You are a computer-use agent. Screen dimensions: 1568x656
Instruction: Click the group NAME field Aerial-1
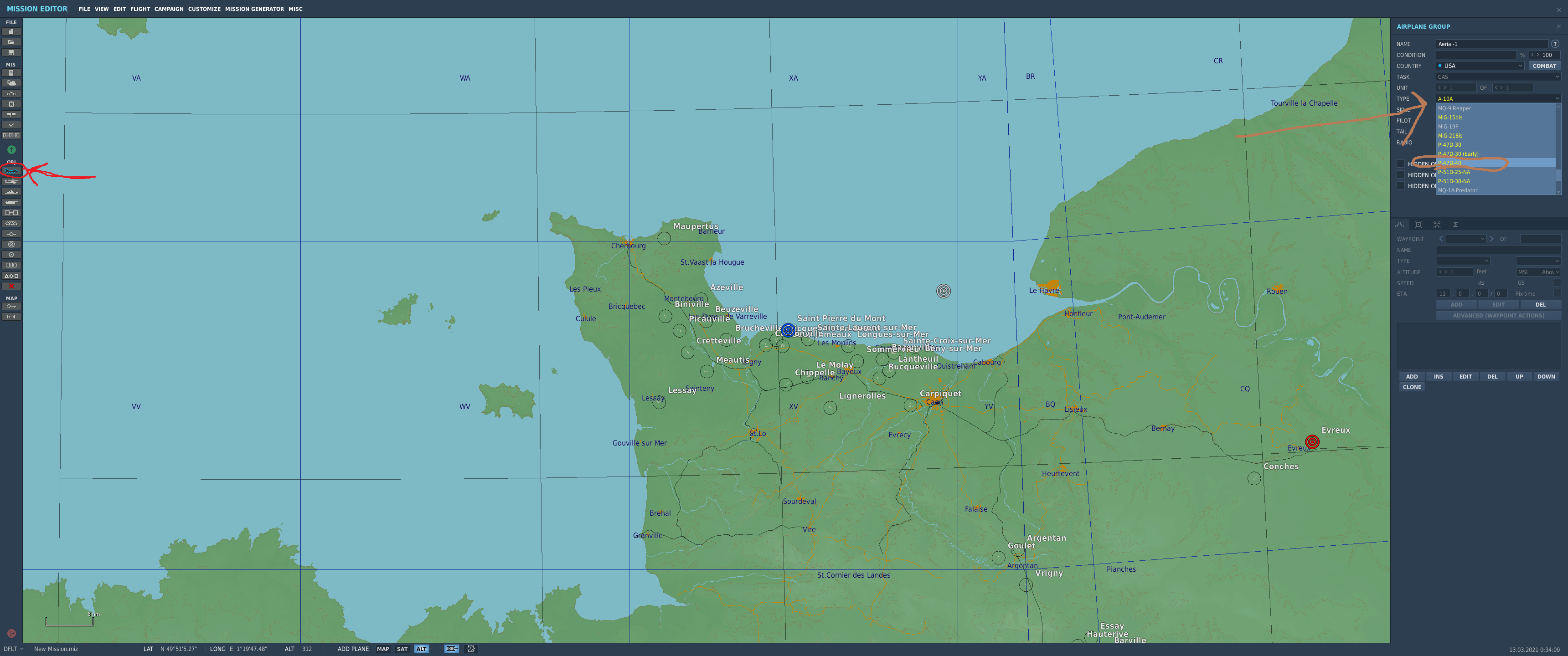1491,44
